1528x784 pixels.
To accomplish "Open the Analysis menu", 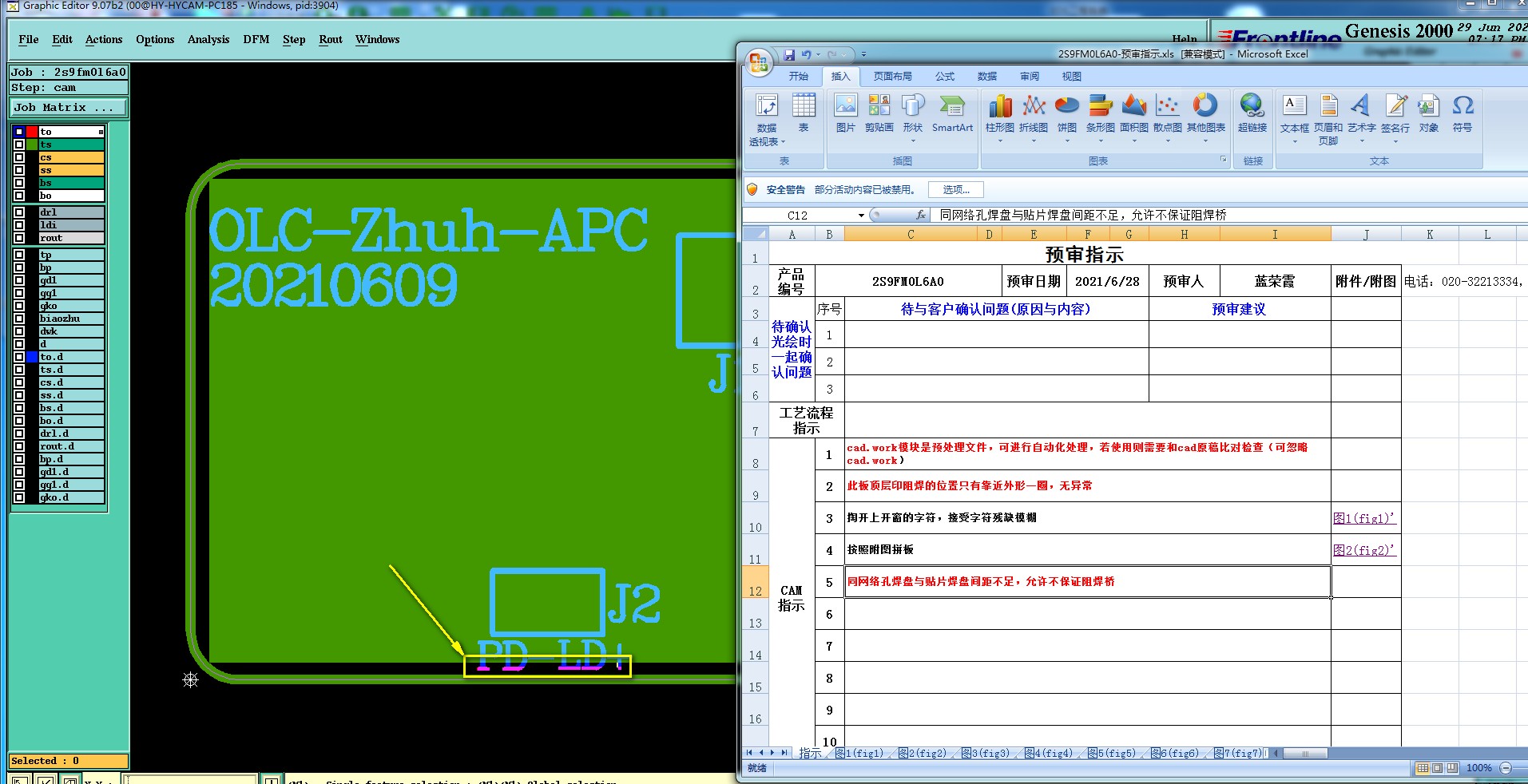I will point(208,39).
